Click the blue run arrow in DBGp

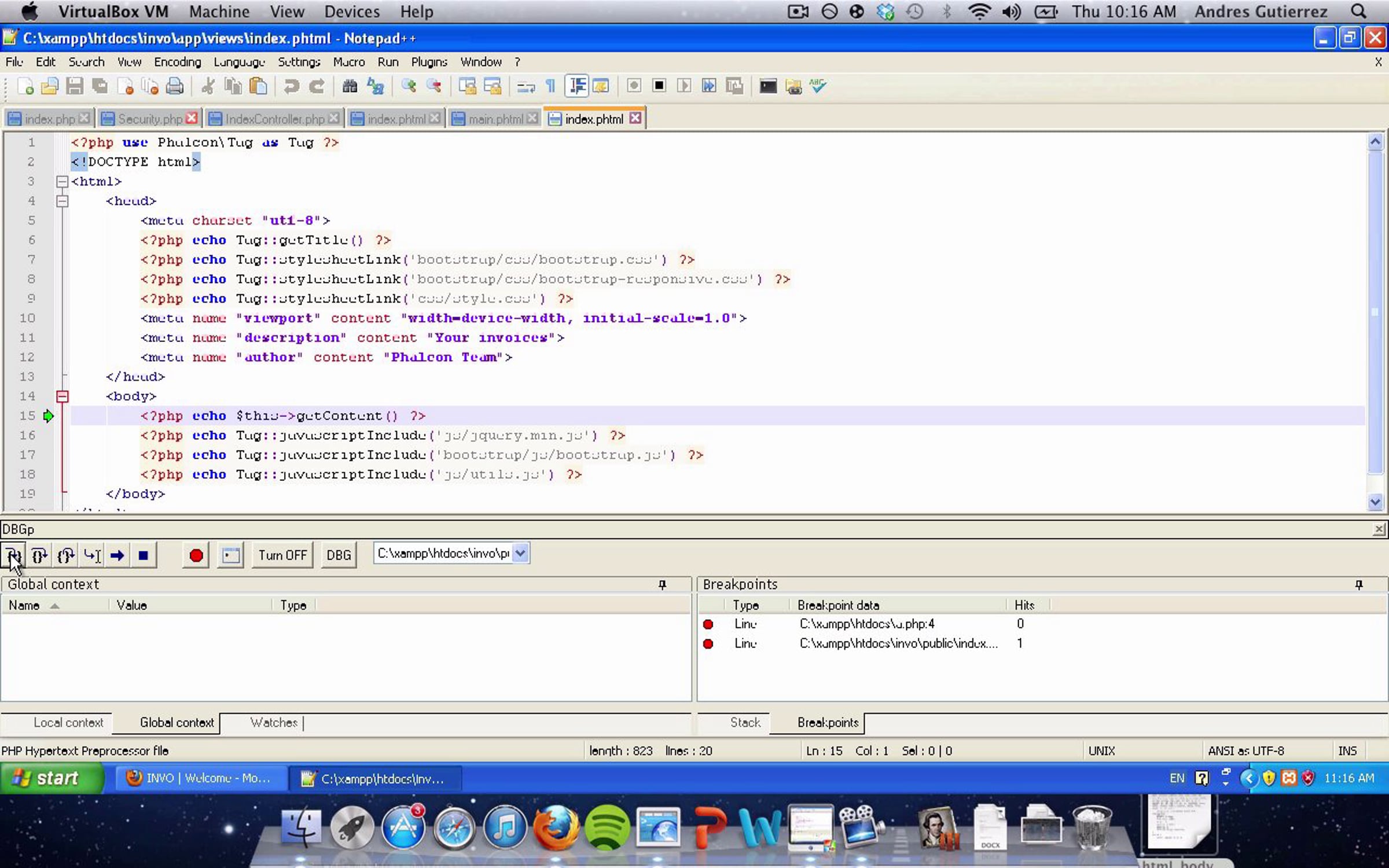coord(117,556)
